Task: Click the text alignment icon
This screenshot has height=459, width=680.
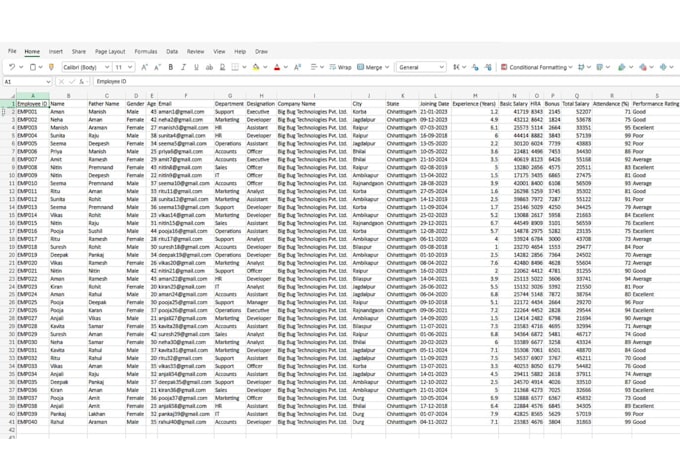Action: (x=314, y=67)
